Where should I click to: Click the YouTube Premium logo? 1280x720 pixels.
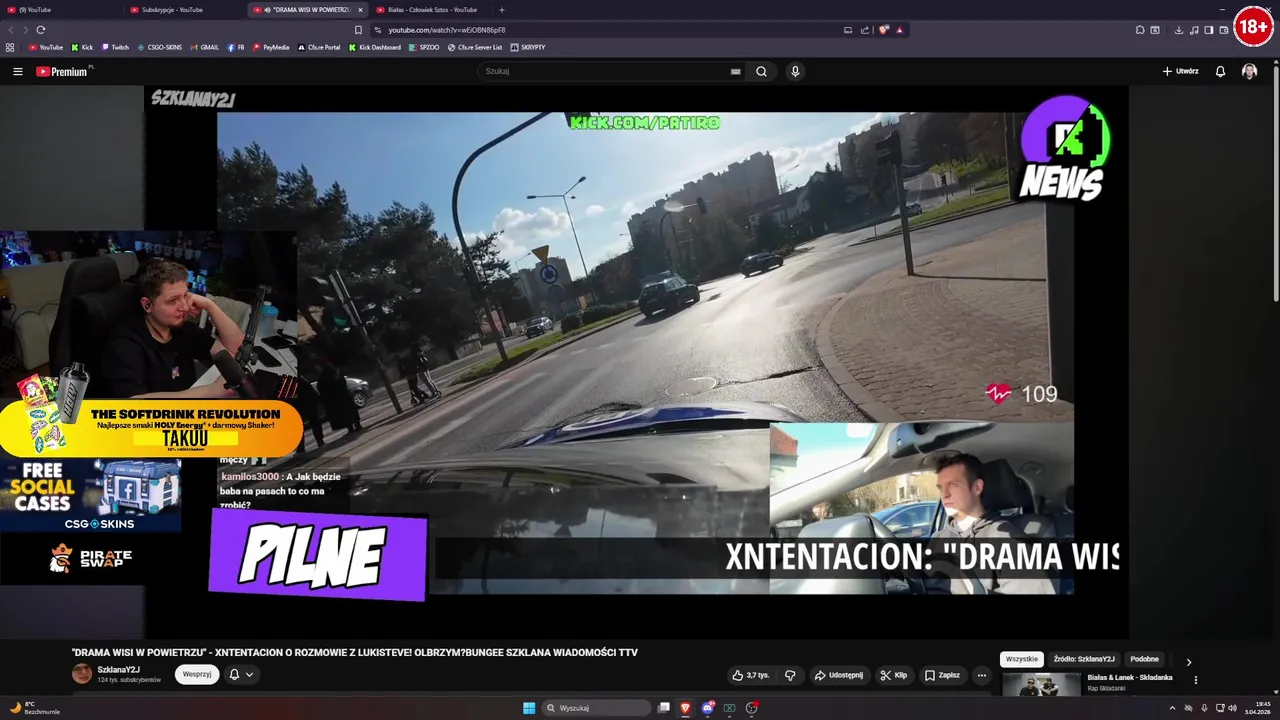point(62,71)
